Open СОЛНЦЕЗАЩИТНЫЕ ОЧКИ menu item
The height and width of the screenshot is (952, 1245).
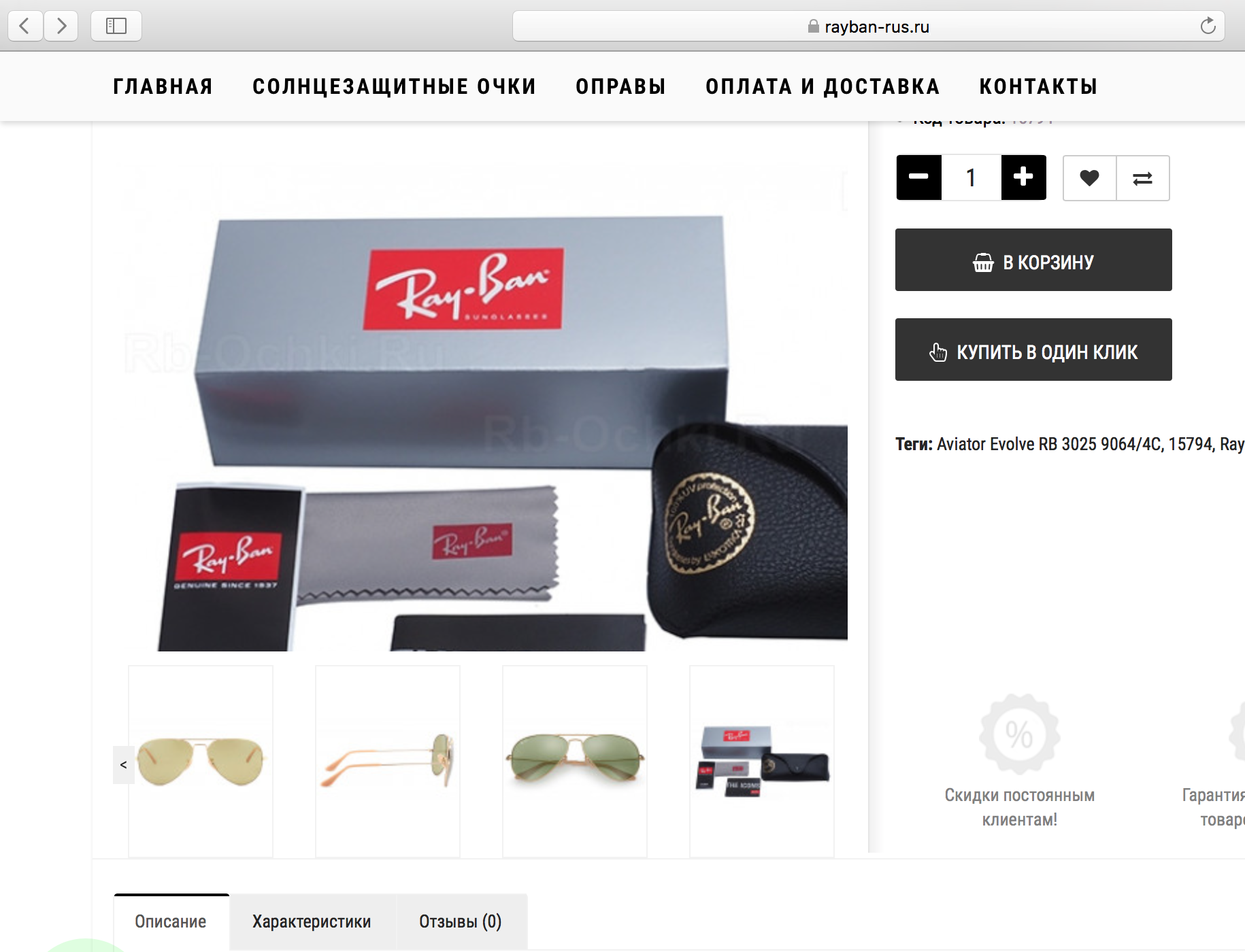[x=394, y=86]
